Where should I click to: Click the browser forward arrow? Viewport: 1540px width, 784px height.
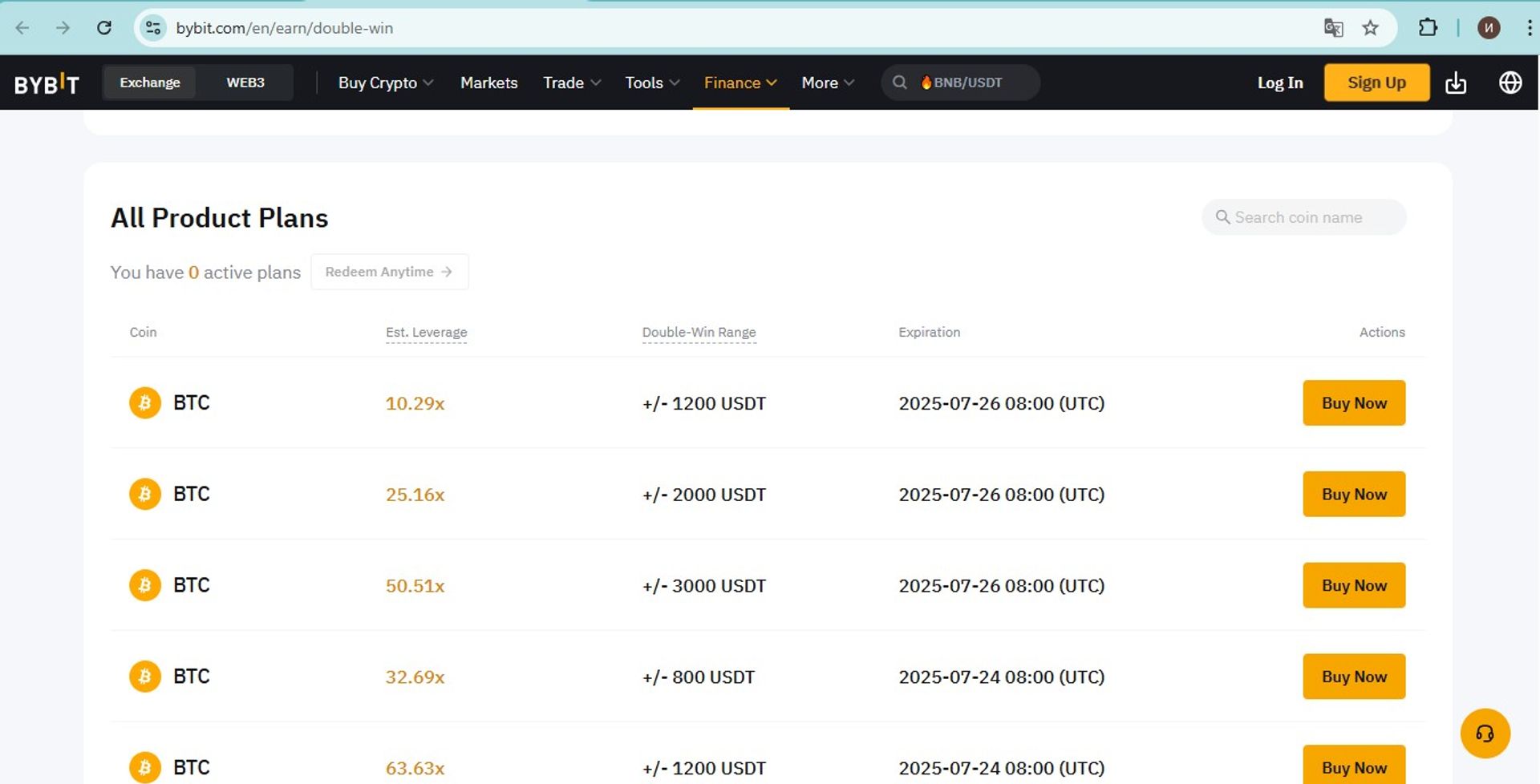[x=63, y=28]
